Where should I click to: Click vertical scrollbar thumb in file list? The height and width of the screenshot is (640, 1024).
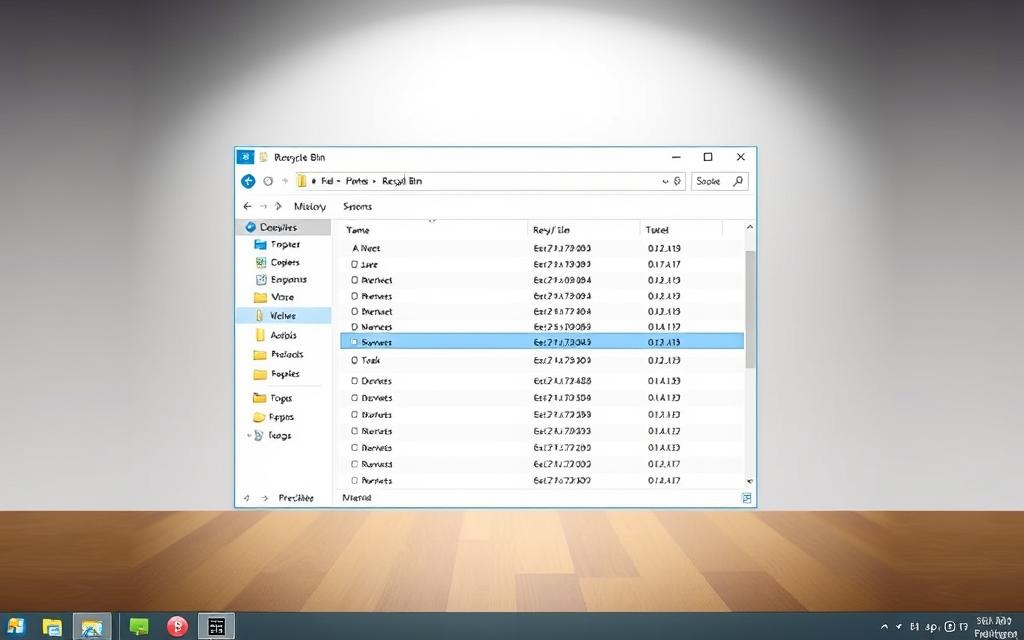coord(750,309)
